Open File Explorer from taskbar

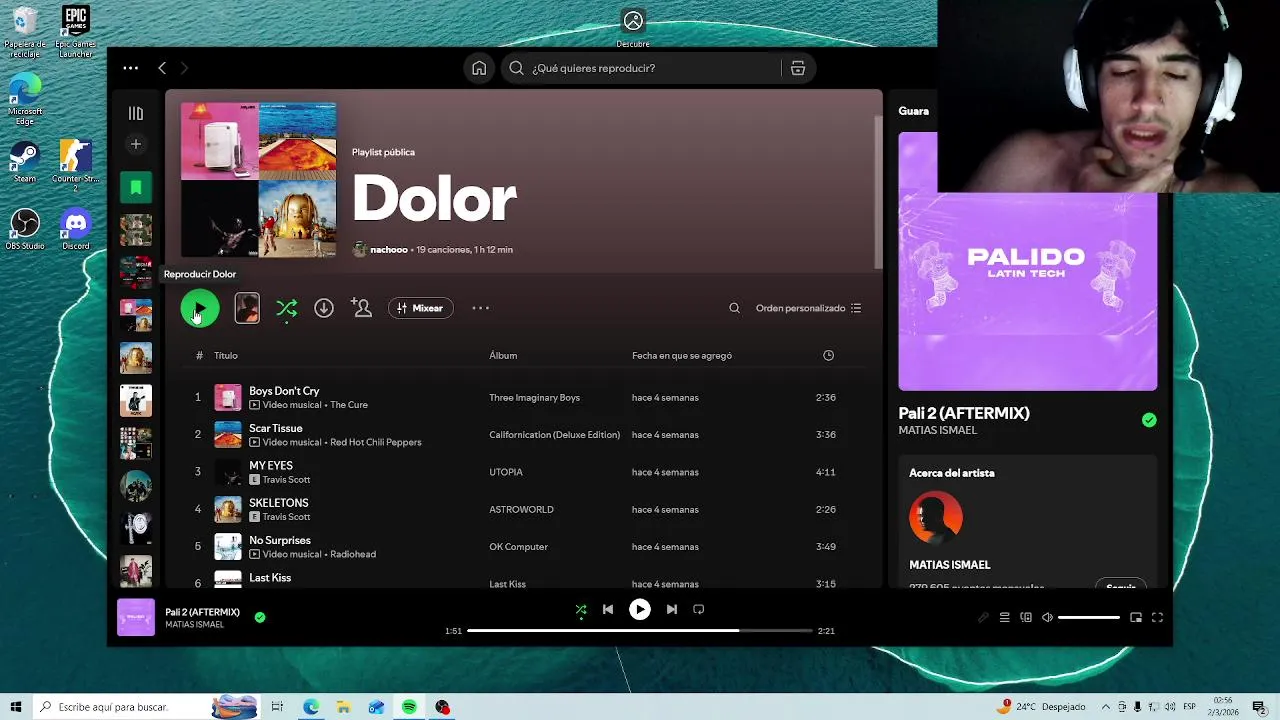coord(343,707)
